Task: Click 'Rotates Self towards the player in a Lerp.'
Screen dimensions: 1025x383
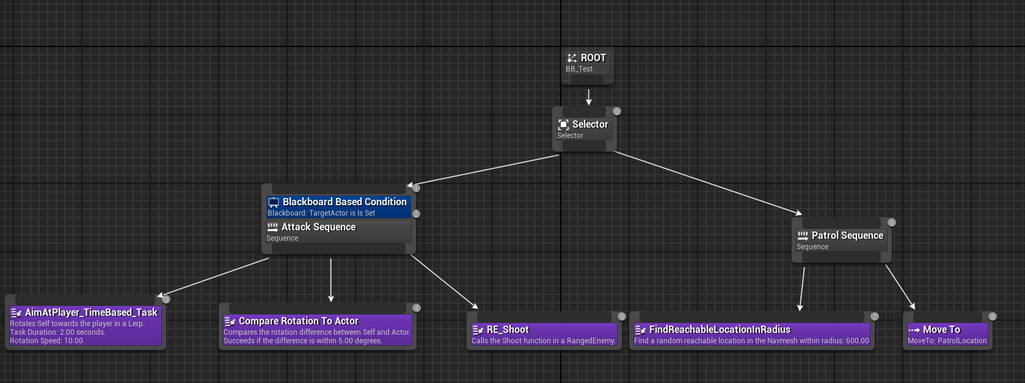Action: pos(77,324)
